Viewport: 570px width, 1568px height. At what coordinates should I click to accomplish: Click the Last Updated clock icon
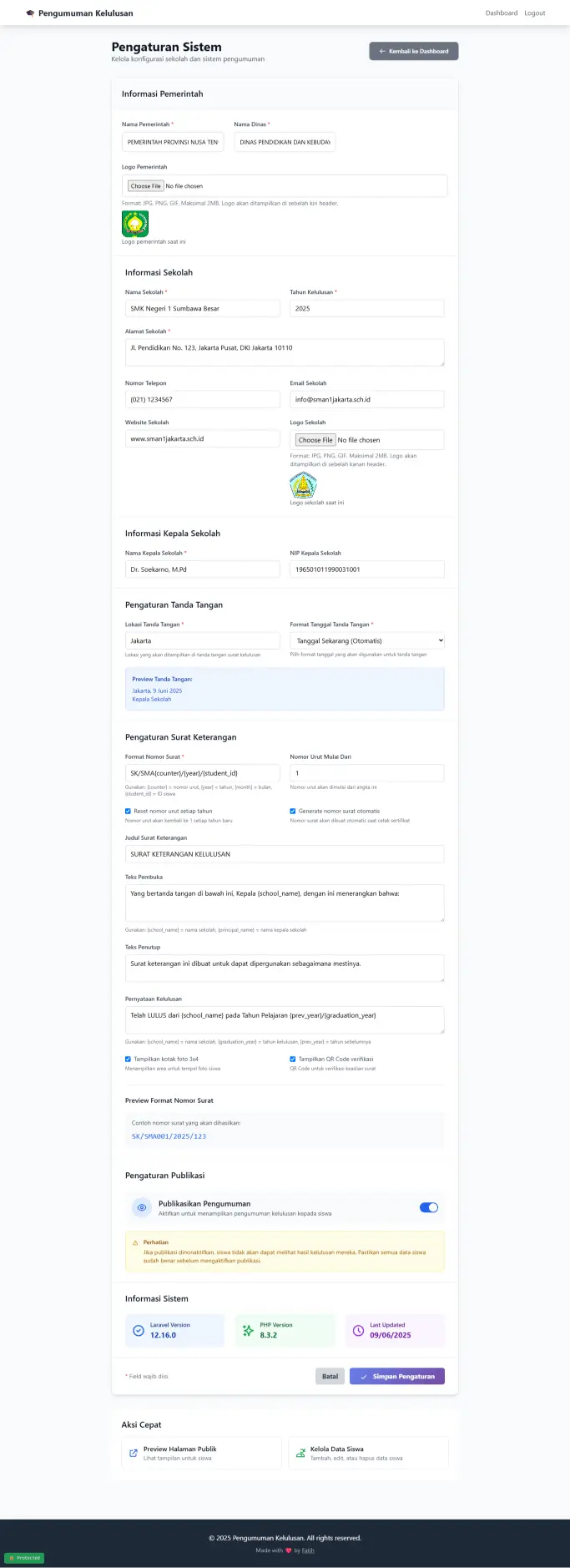pos(358,1330)
